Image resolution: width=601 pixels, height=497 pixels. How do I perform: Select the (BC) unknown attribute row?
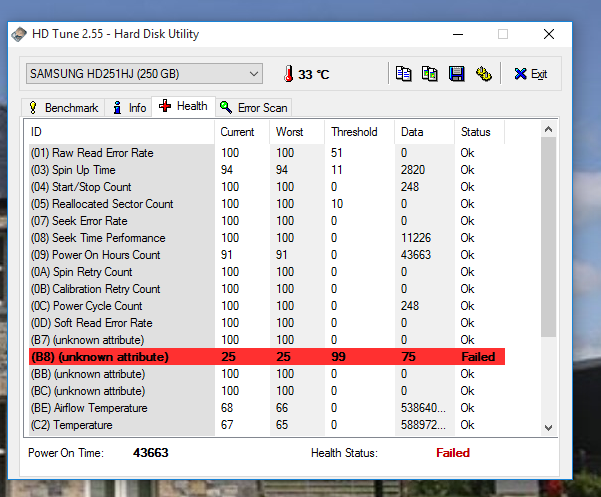tap(267, 391)
